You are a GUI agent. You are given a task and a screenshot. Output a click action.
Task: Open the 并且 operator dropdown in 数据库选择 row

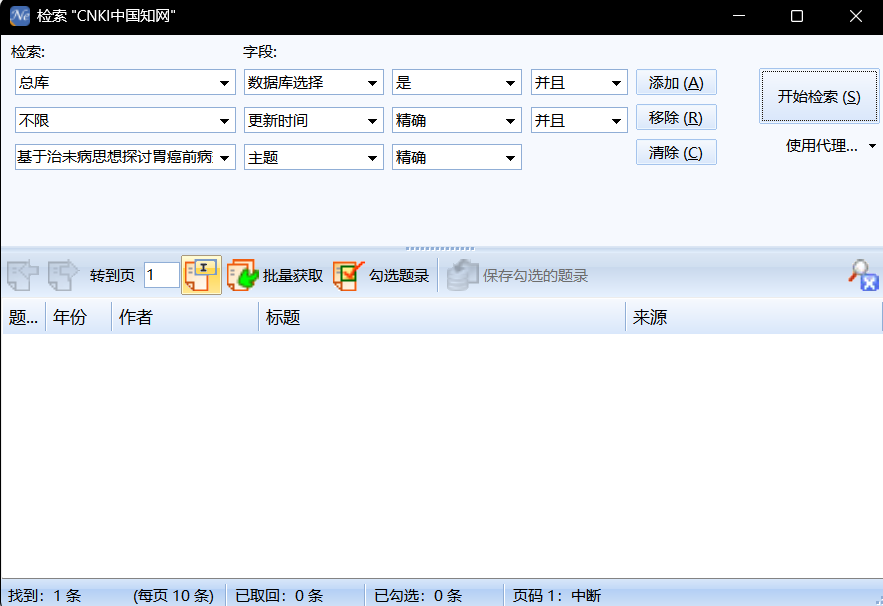click(616, 83)
